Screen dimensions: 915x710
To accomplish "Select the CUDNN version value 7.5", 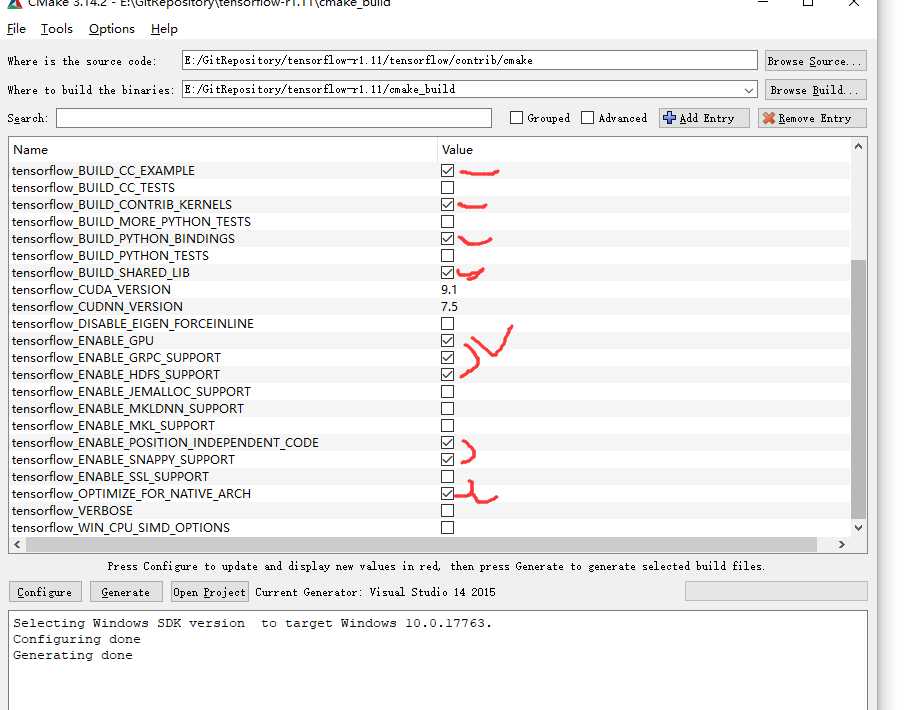I will point(449,306).
